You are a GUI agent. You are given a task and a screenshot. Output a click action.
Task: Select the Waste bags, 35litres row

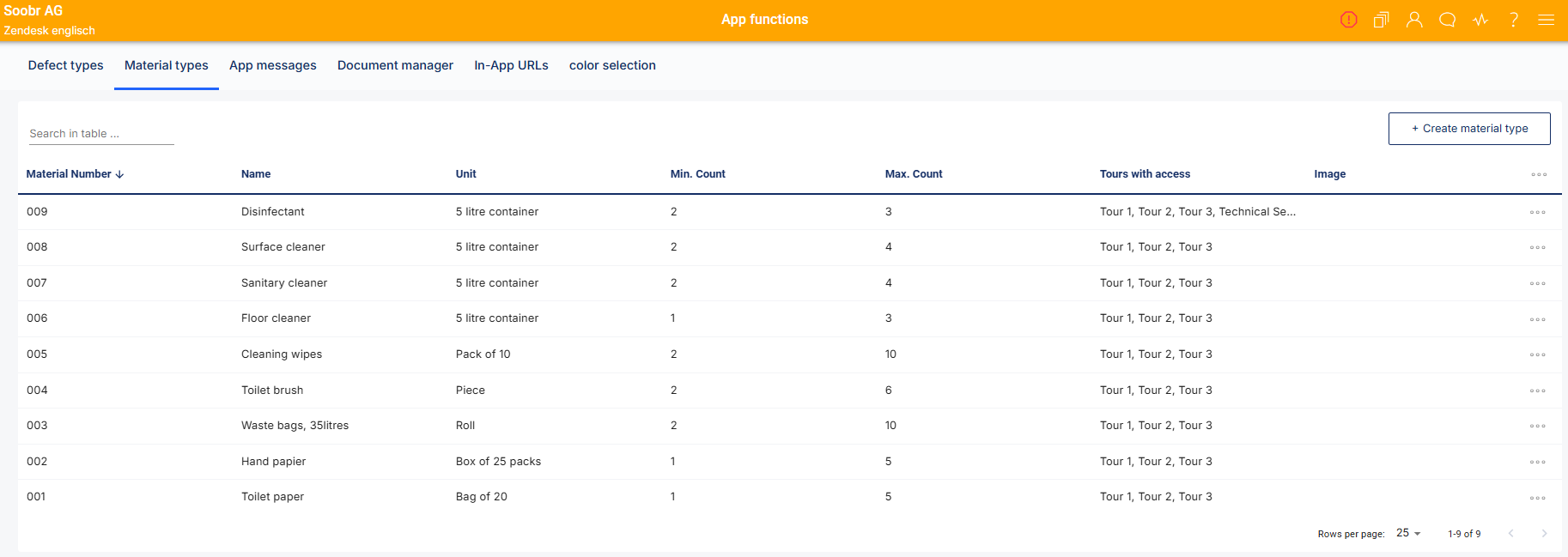[295, 426]
